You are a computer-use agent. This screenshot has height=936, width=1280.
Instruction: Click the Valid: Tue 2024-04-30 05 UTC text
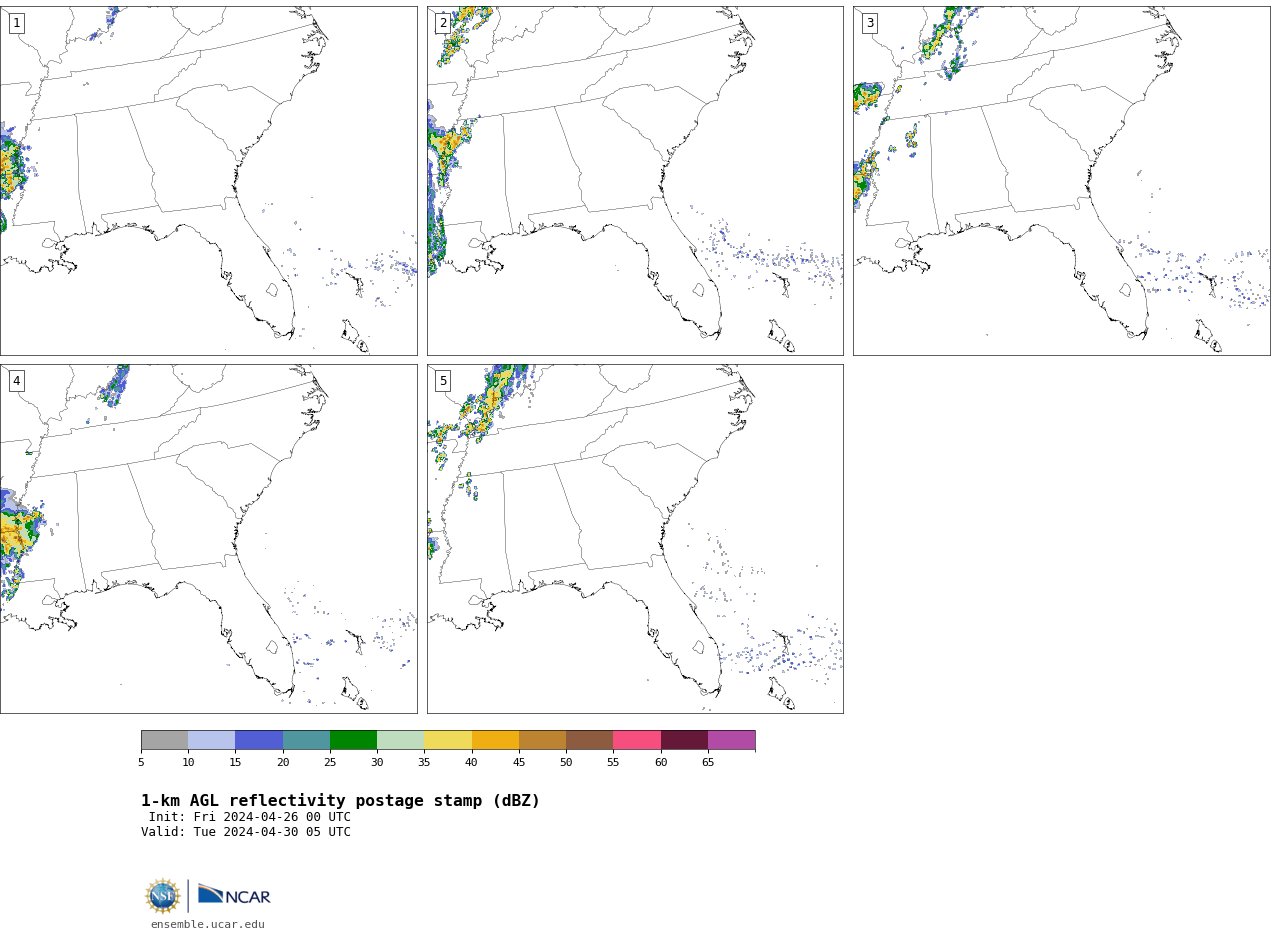[246, 832]
